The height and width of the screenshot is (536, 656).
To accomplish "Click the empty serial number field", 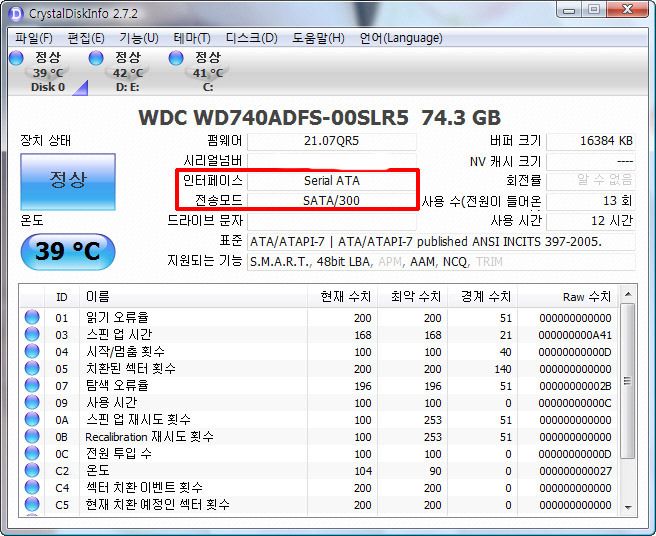I will coord(332,161).
